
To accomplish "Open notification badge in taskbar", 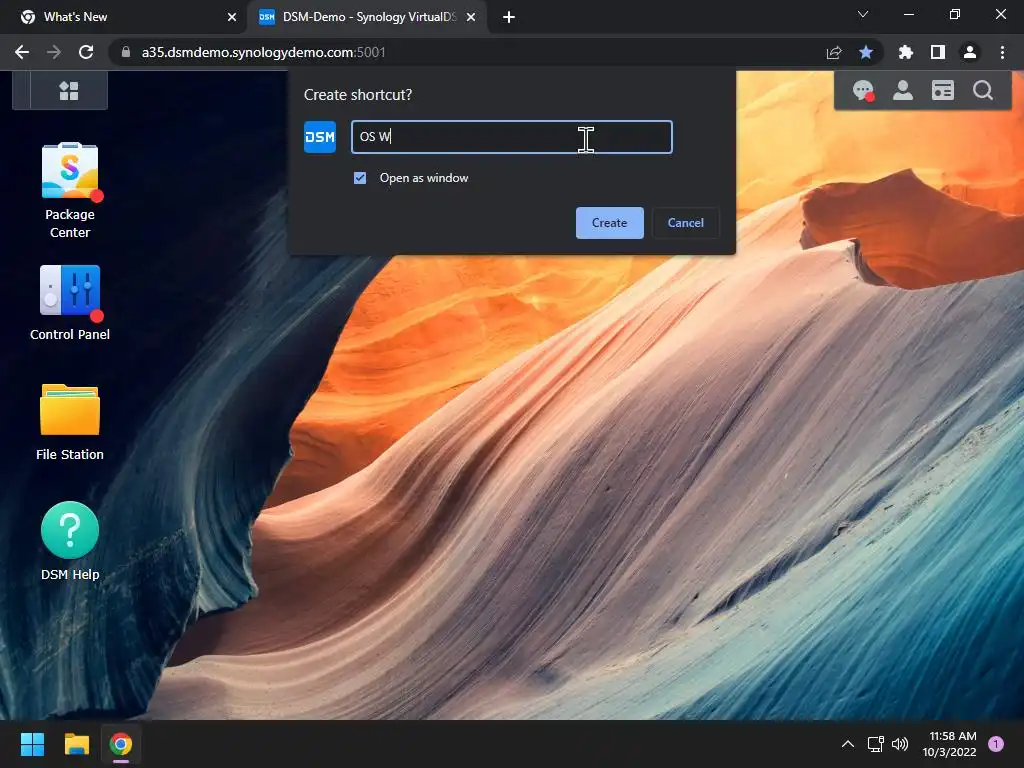I will 996,744.
